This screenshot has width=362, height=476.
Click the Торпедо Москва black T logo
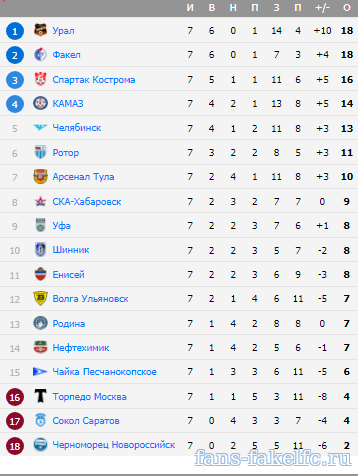[40, 396]
